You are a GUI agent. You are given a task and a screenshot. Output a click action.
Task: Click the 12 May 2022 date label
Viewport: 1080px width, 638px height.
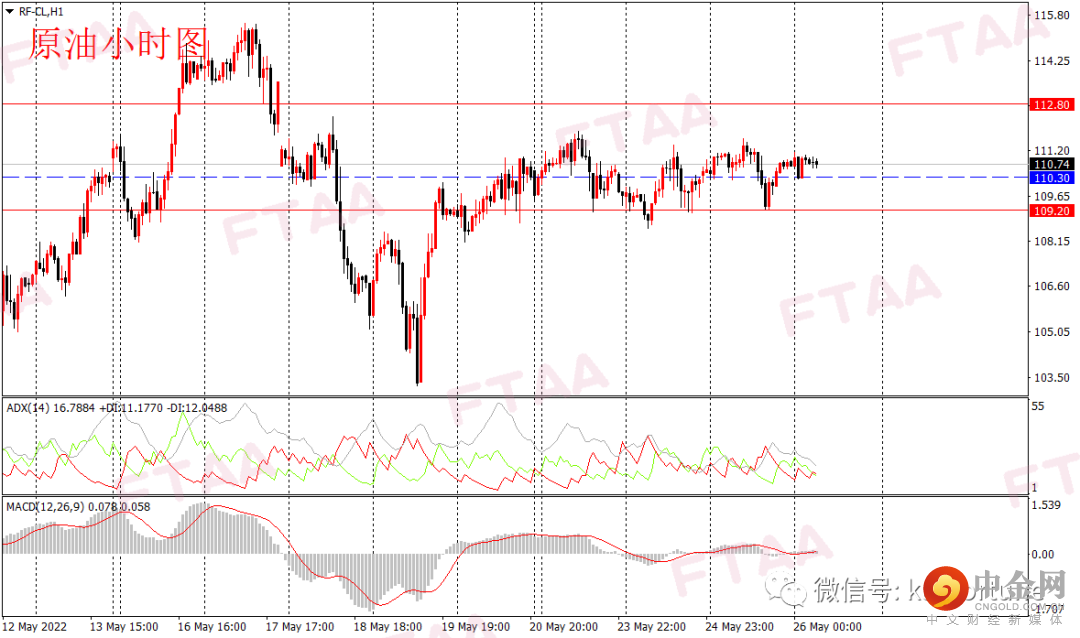(34, 626)
